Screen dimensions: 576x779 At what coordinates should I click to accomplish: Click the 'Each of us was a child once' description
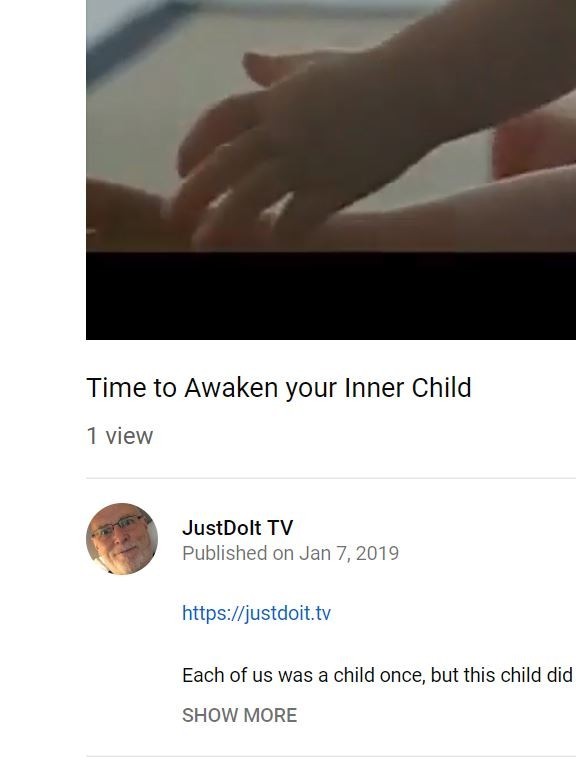coord(379,675)
